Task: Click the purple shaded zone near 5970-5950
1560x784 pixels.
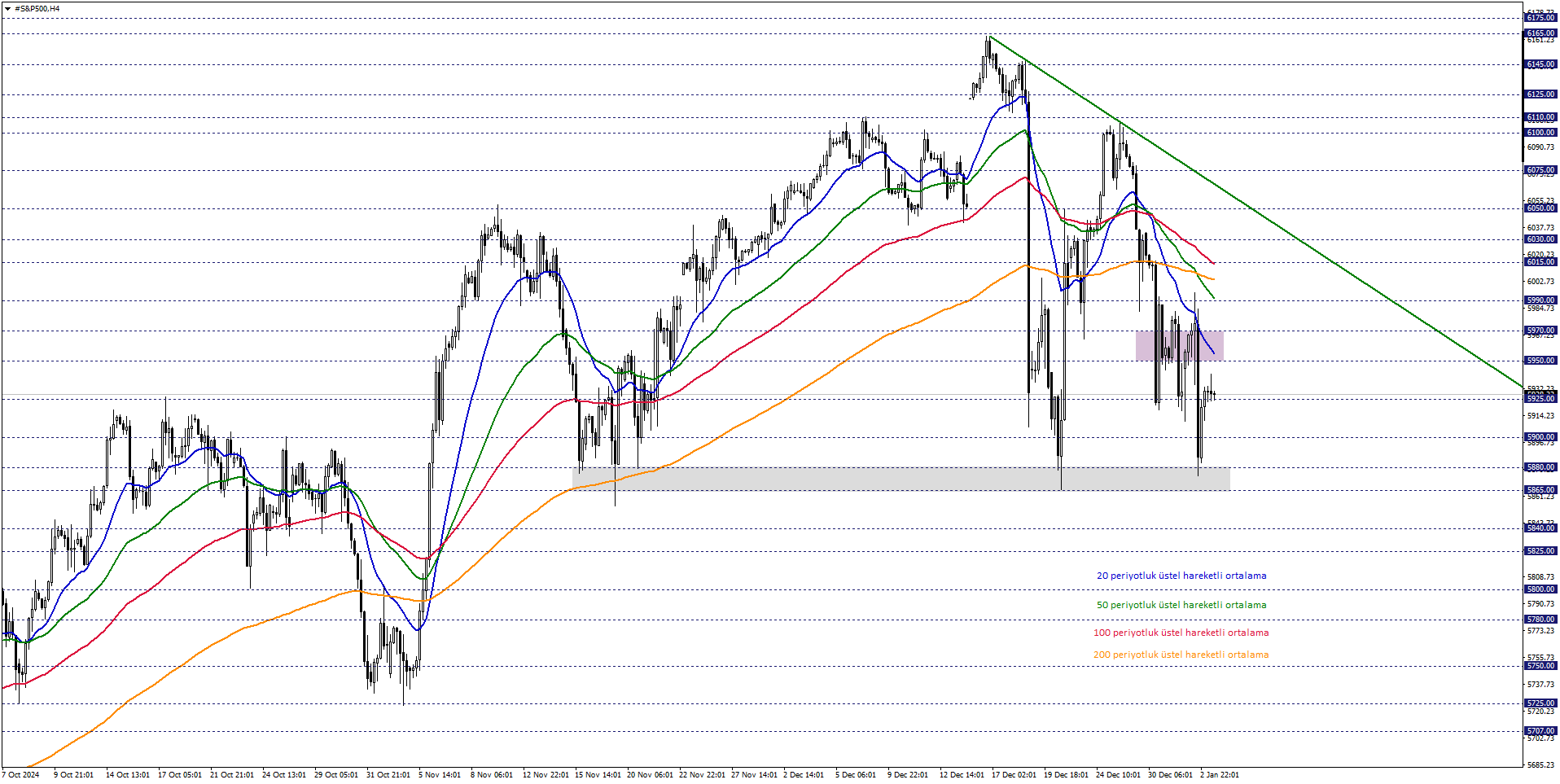Action: tap(1180, 345)
